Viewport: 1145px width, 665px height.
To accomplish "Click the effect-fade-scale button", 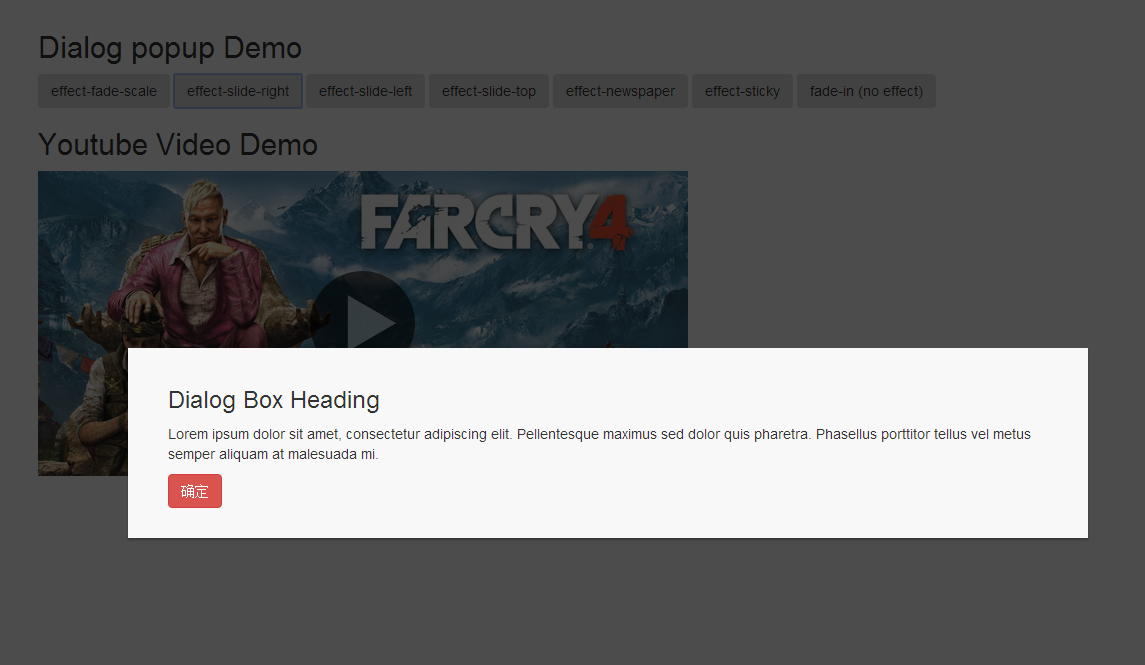I will tap(104, 91).
